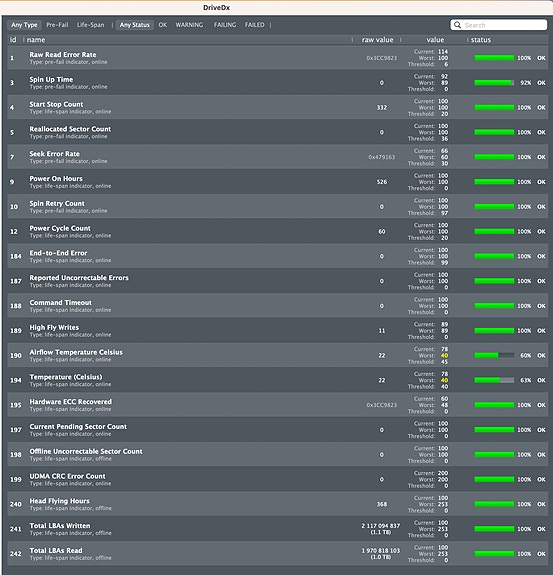Click Airflow Temperature Celsius health bar
The image size is (553, 575).
tap(494, 355)
